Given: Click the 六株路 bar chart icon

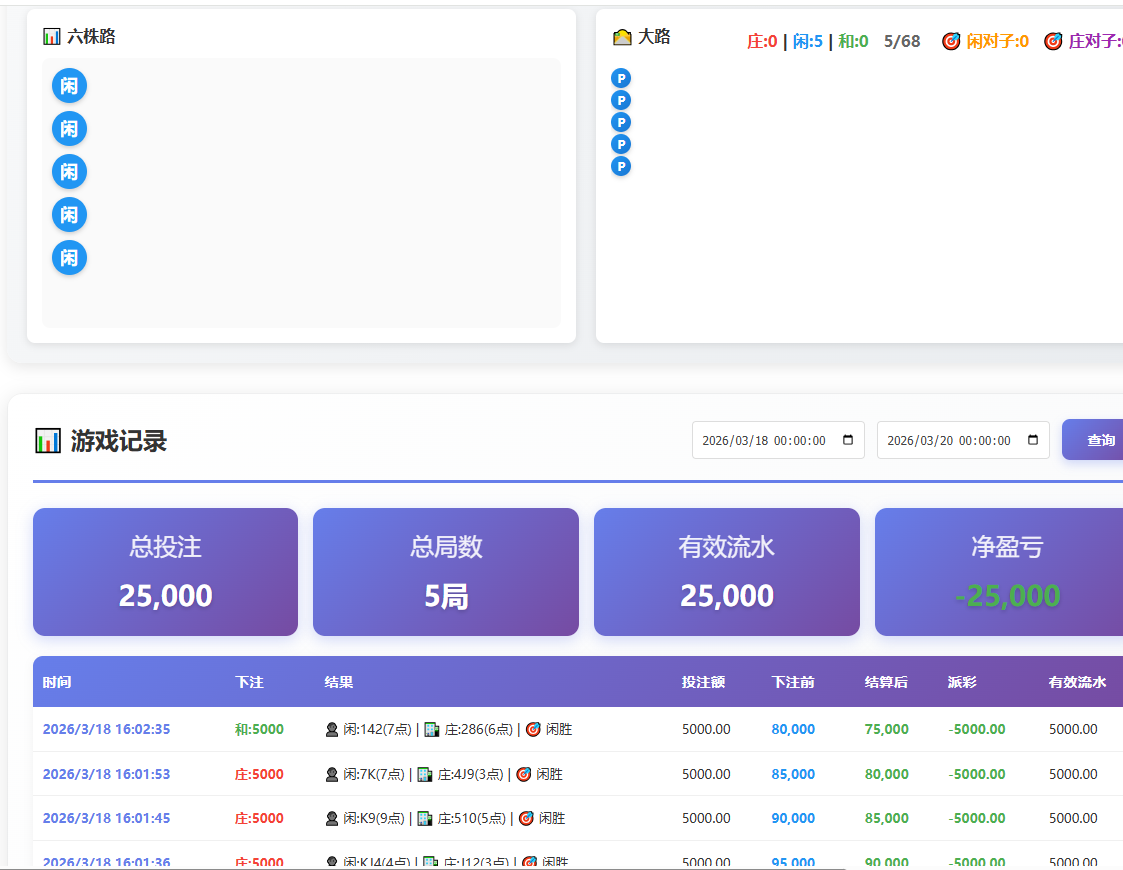Looking at the screenshot, I should click(52, 37).
